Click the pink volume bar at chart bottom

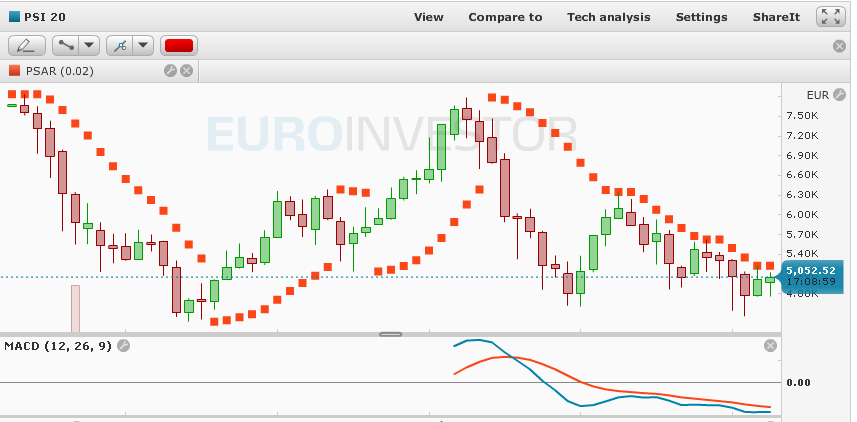pyautogui.click(x=75, y=308)
